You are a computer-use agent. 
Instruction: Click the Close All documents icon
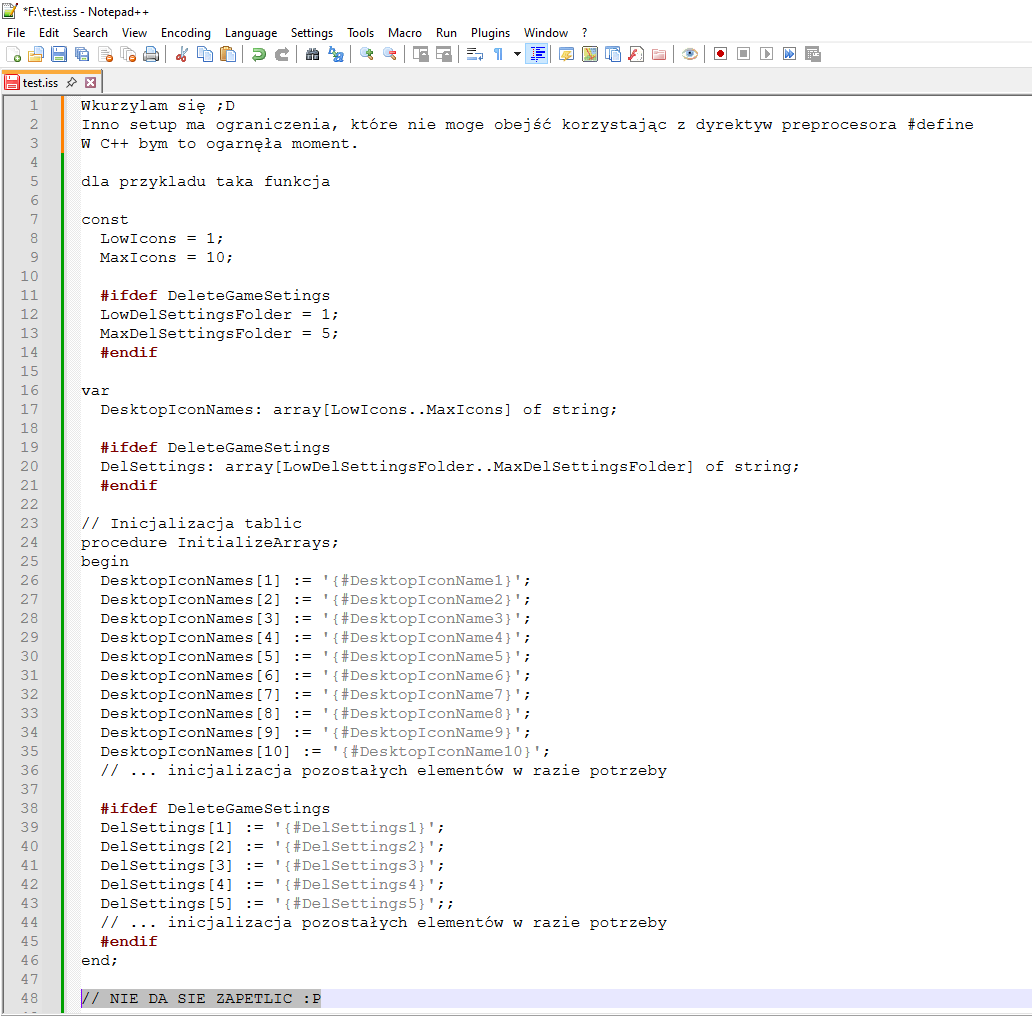click(x=128, y=54)
